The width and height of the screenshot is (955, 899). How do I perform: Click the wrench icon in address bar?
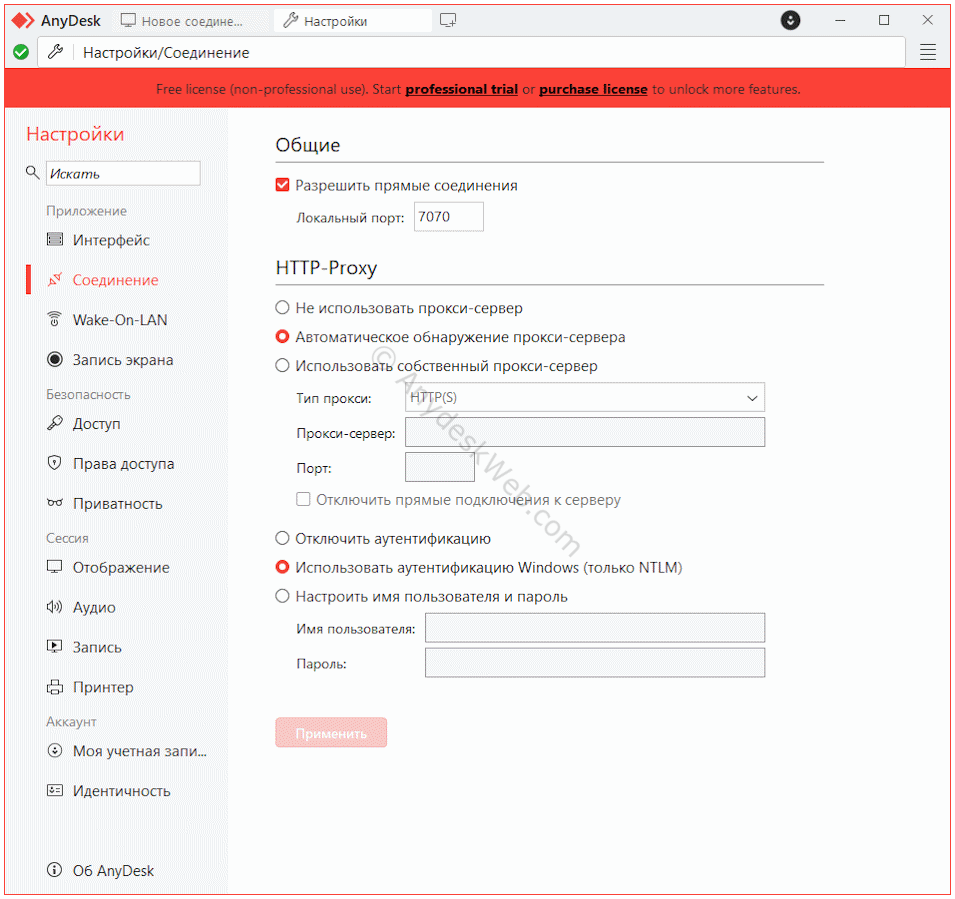(x=55, y=52)
